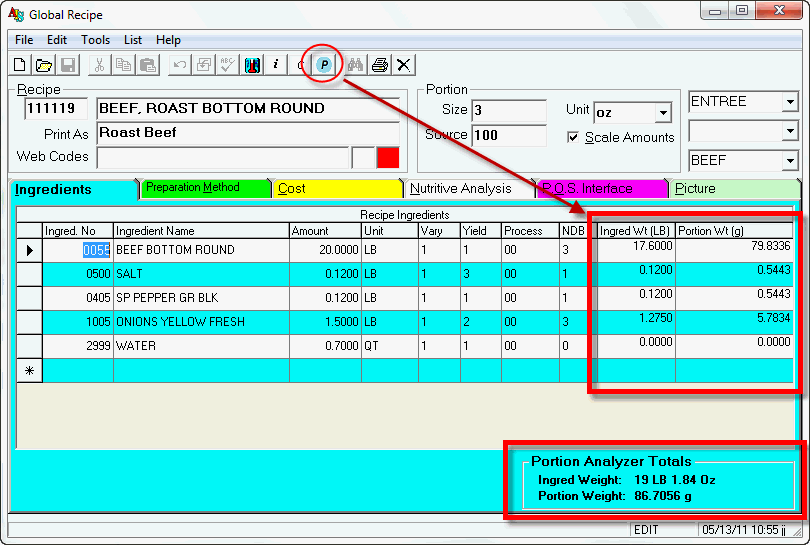The height and width of the screenshot is (545, 810).
Task: Expand the empty middle category dropdown
Action: pos(789,131)
